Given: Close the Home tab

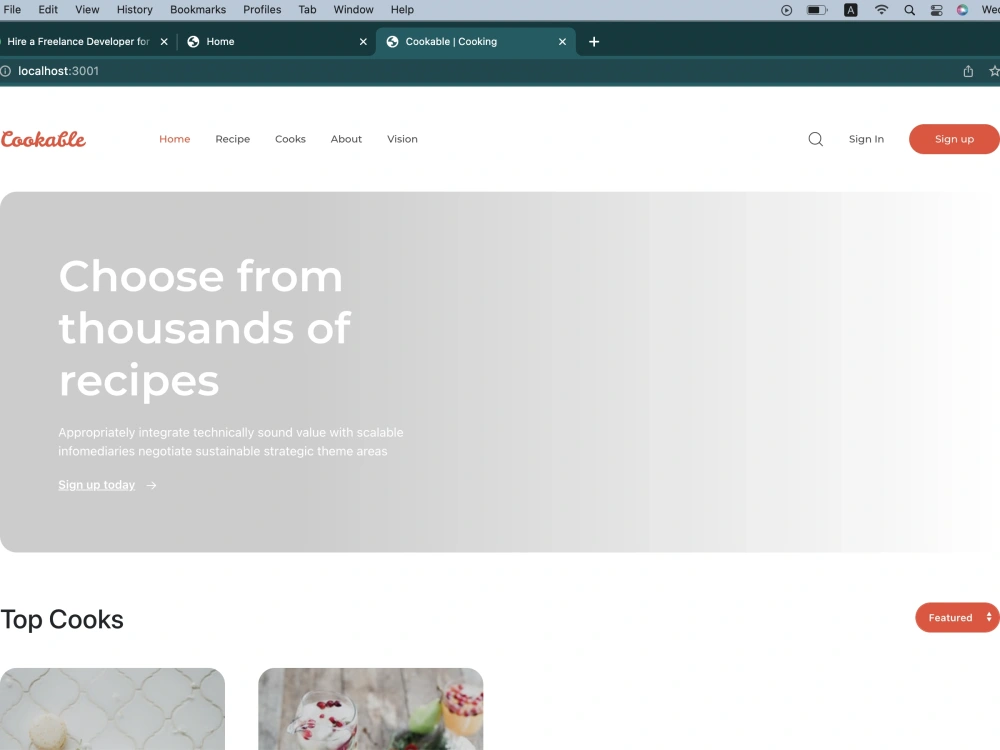Looking at the screenshot, I should coord(363,41).
